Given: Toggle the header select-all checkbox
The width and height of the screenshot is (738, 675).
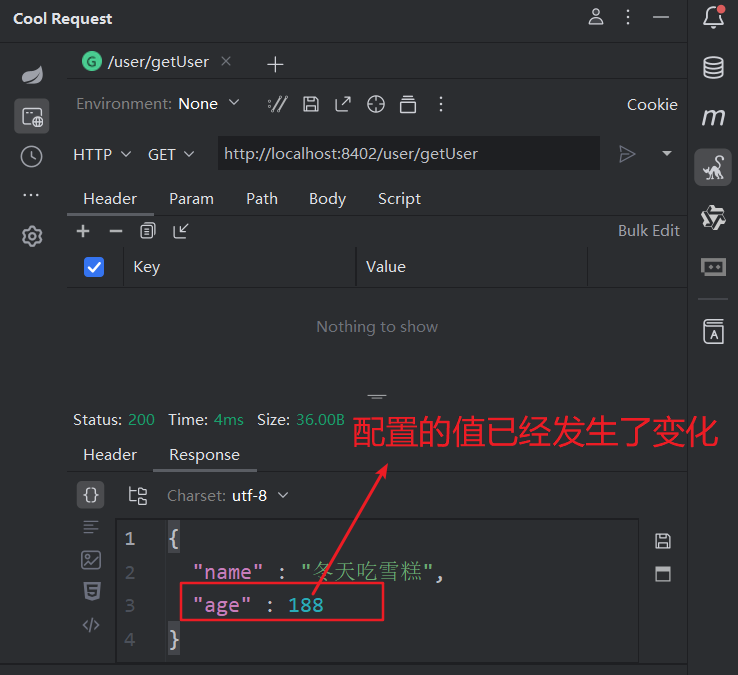Looking at the screenshot, I should [x=94, y=267].
